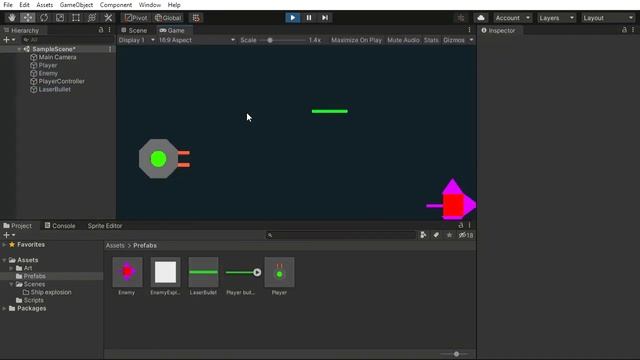
Task: Toggle Maximize On Play
Action: tap(356, 40)
